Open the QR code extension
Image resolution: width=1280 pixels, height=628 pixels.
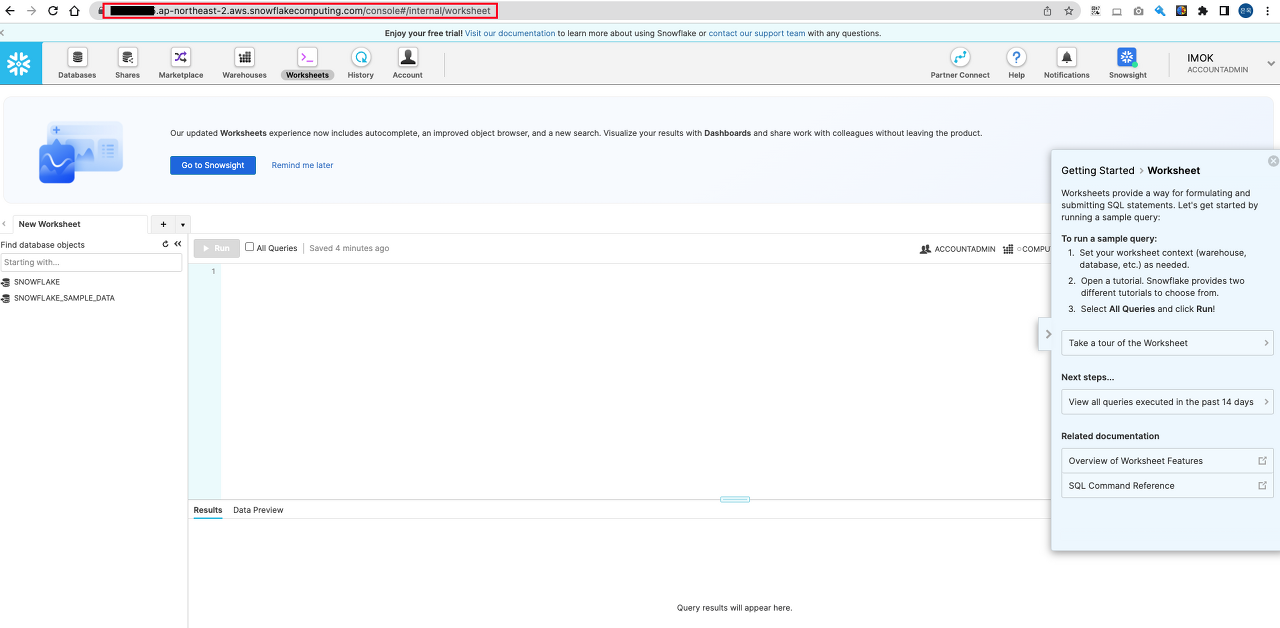pos(1095,11)
